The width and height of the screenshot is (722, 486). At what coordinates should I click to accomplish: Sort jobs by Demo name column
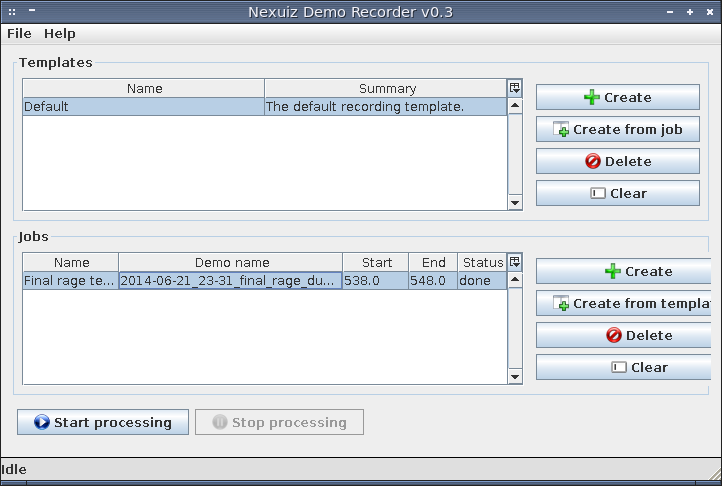coord(231,262)
